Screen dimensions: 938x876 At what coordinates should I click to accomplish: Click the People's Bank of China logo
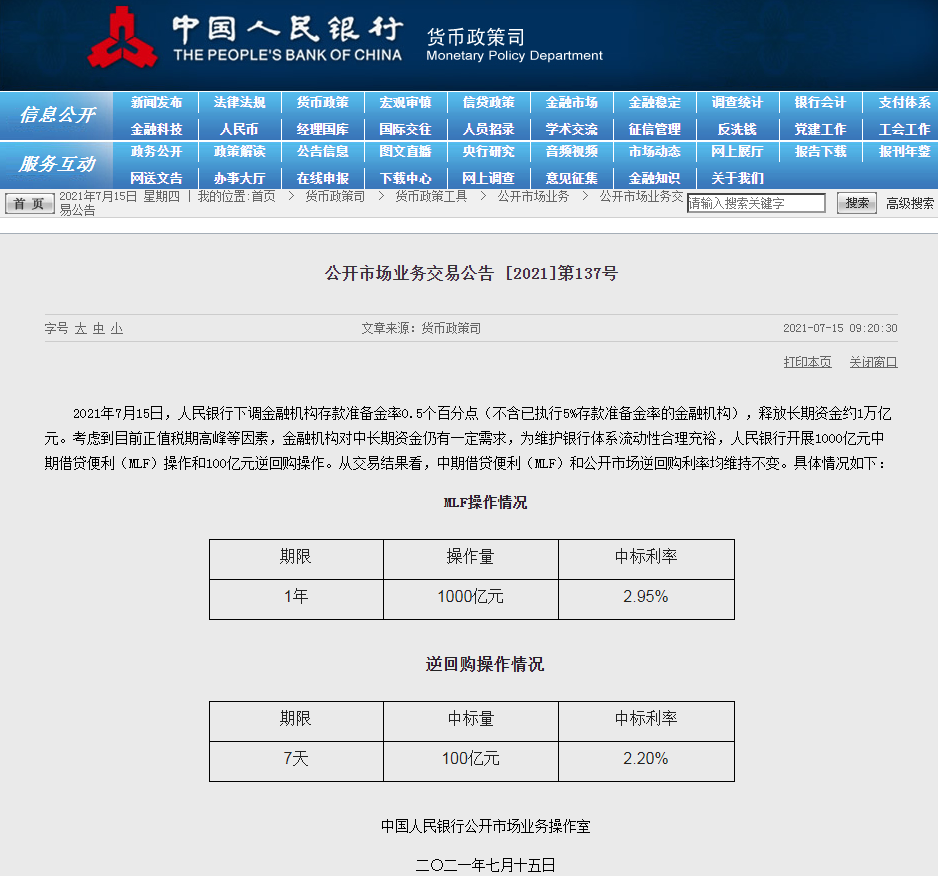click(x=122, y=38)
